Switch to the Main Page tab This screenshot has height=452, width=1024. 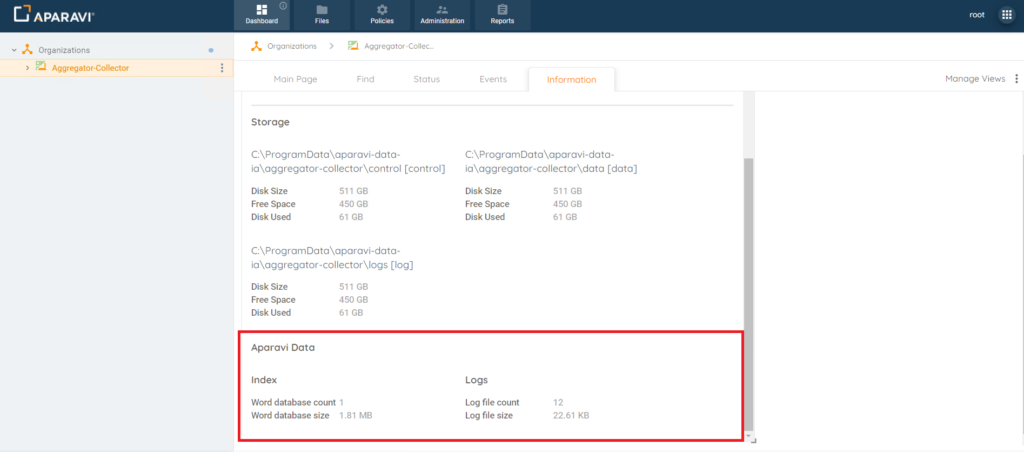coord(295,79)
